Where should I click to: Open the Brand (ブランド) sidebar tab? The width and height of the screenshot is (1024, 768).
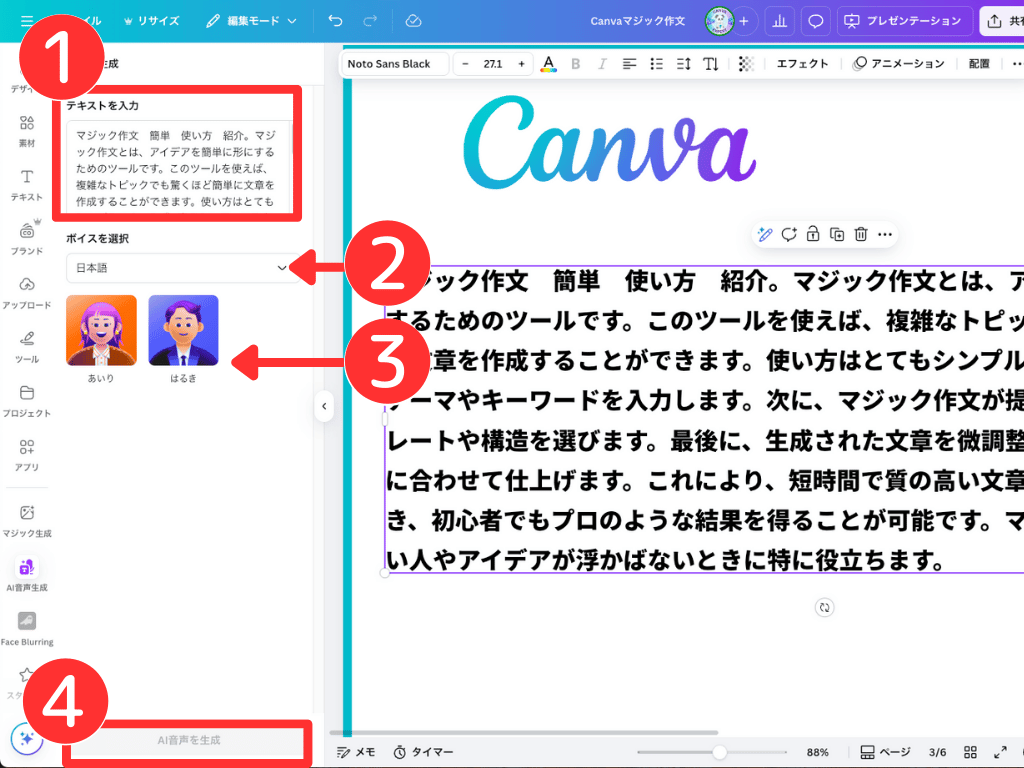click(x=27, y=238)
